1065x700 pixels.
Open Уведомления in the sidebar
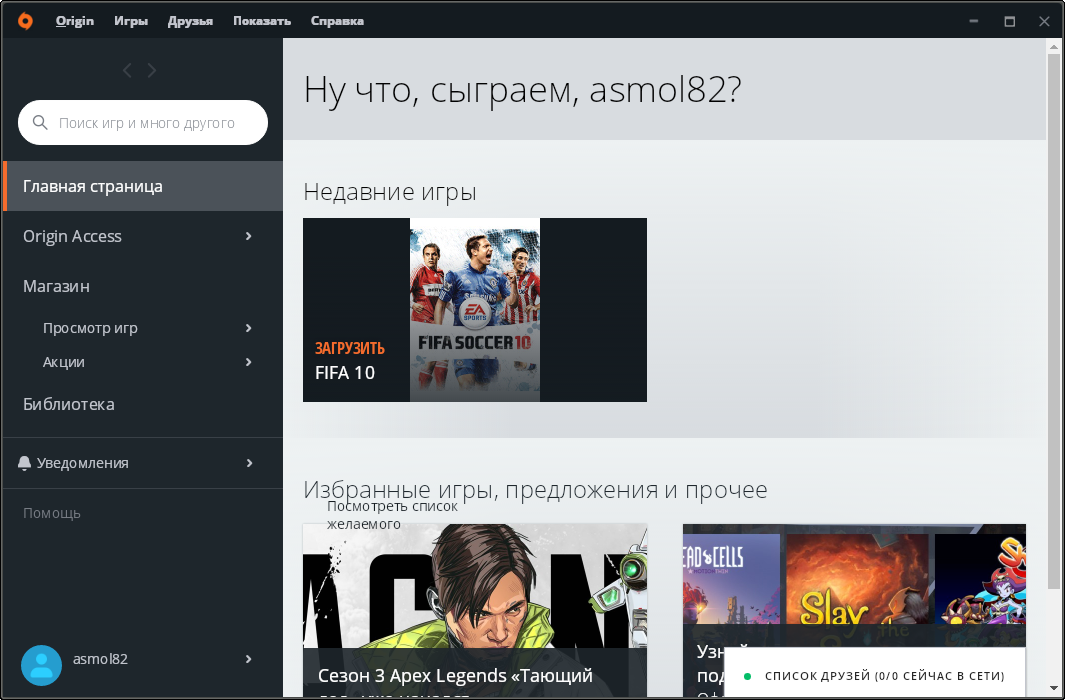(x=82, y=463)
